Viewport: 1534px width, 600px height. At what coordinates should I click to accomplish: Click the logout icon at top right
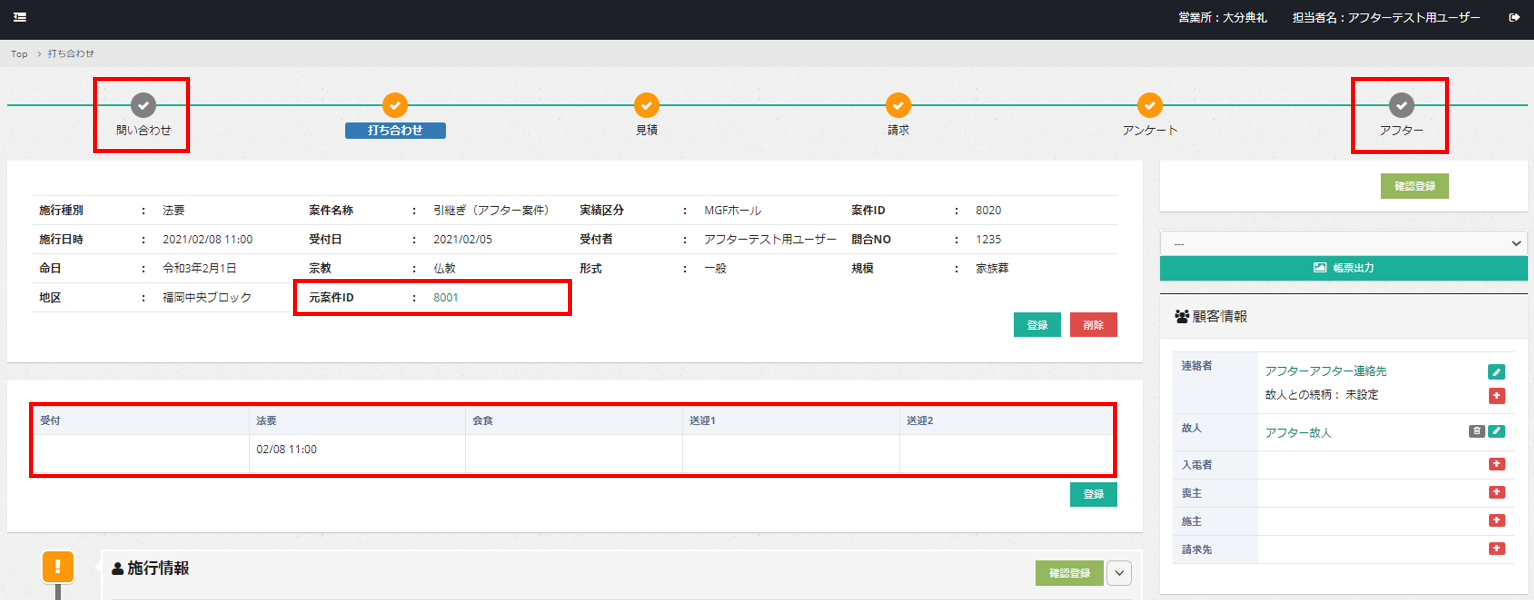click(1514, 18)
